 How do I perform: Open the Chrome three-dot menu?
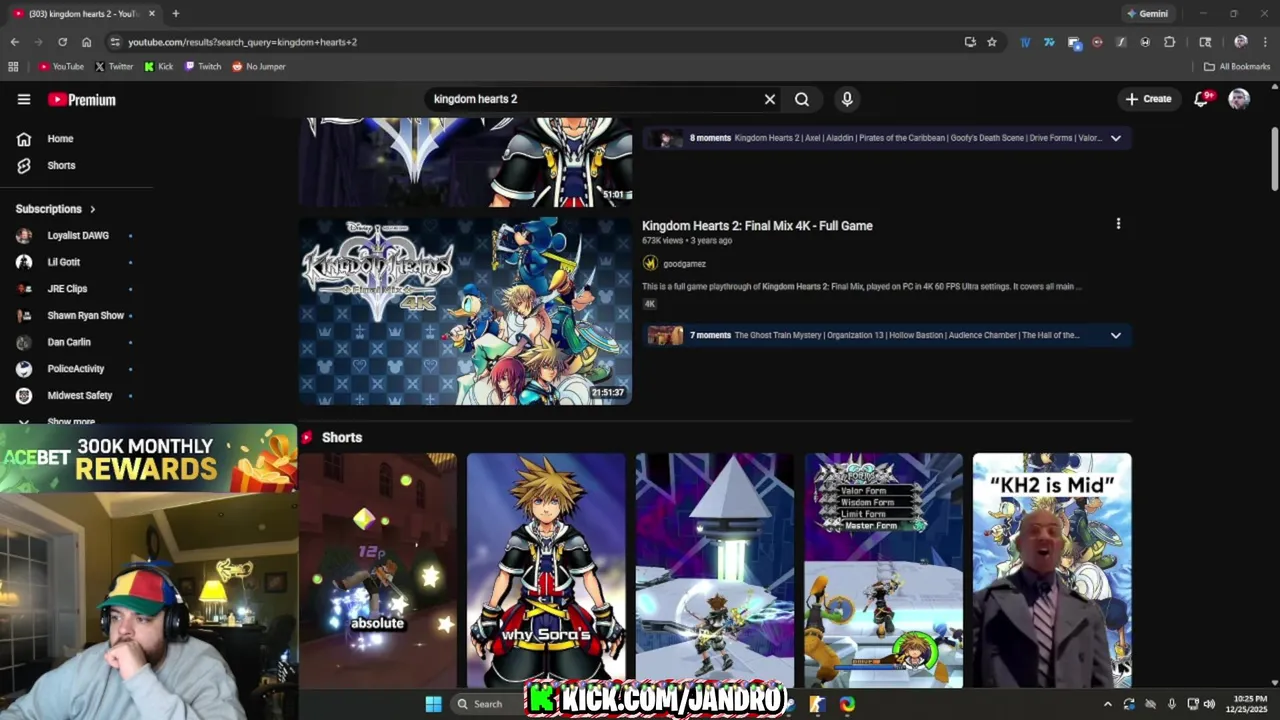[1266, 42]
